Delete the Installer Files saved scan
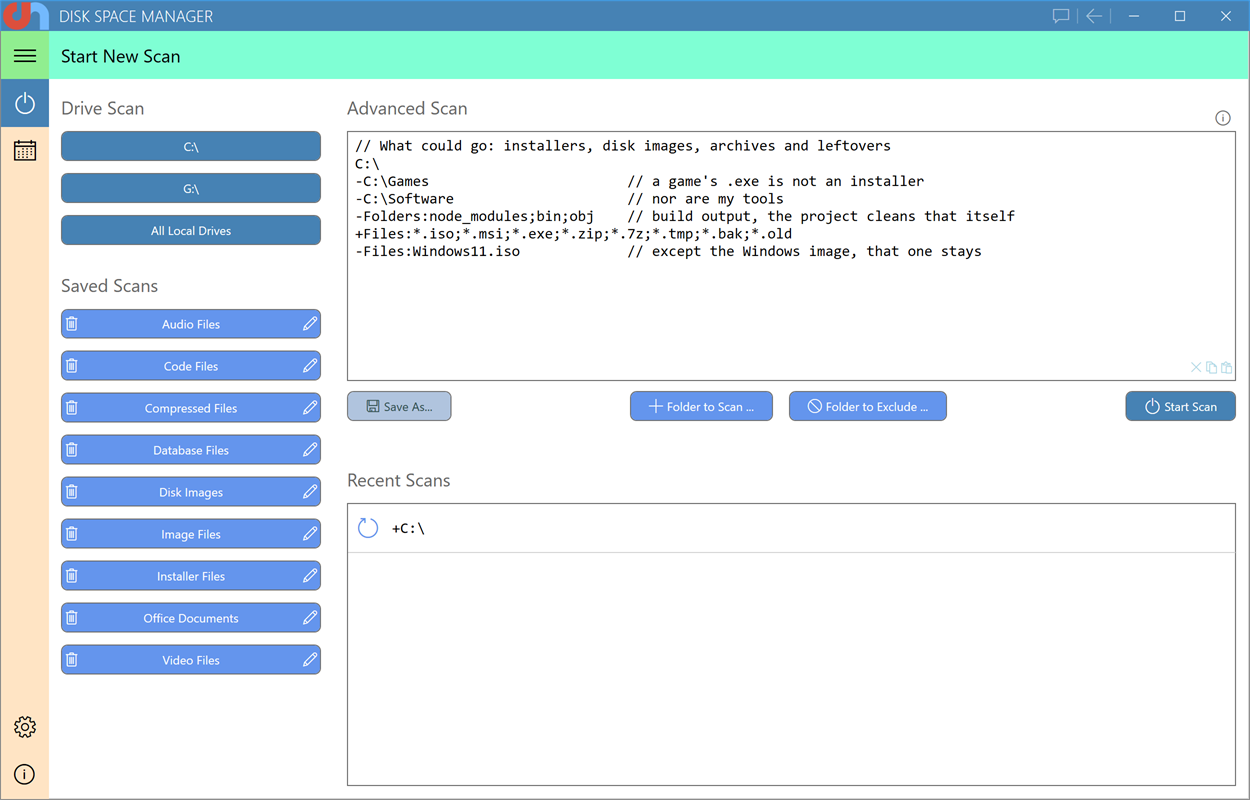The image size is (1250, 800). 72,576
